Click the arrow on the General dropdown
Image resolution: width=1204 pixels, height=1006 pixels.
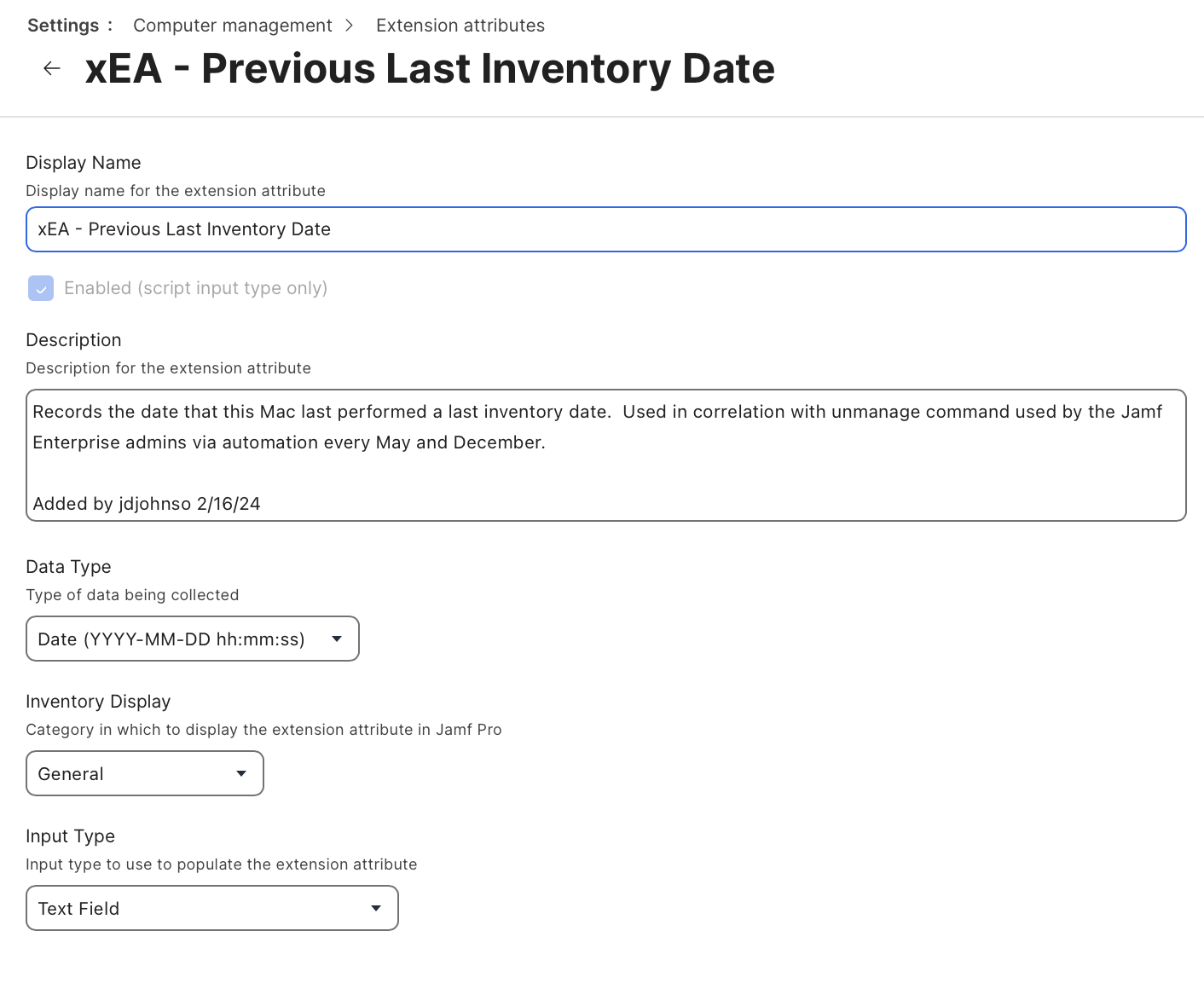tap(241, 773)
